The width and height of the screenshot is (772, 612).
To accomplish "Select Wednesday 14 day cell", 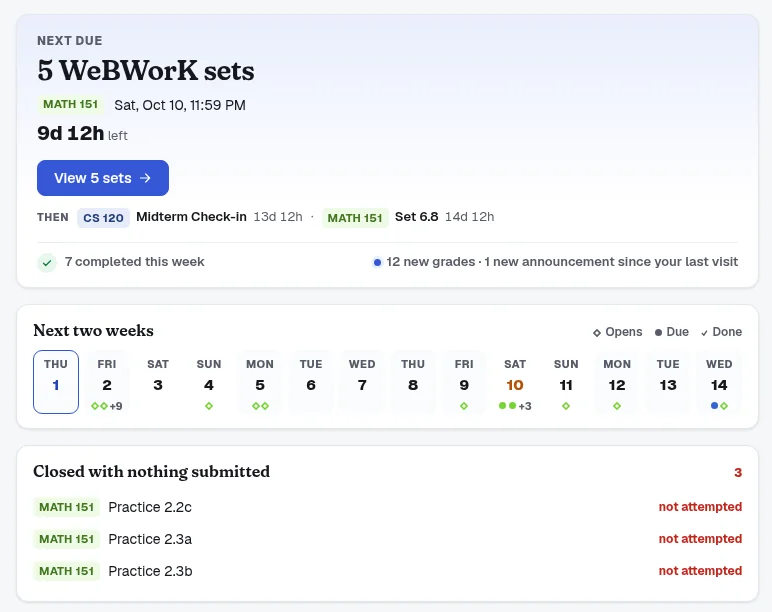I will tap(719, 382).
